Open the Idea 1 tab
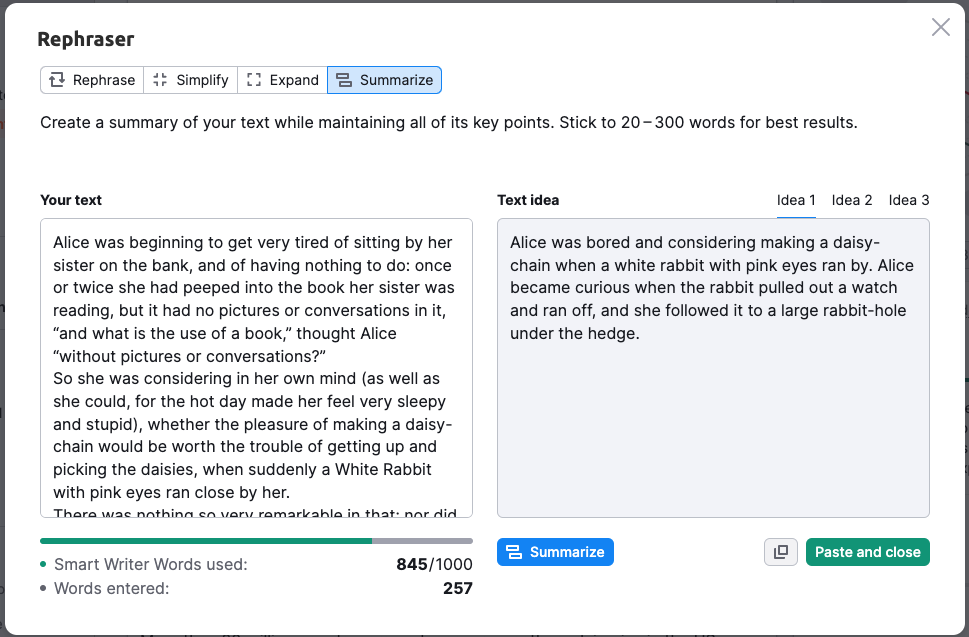The image size is (969, 637). (796, 200)
